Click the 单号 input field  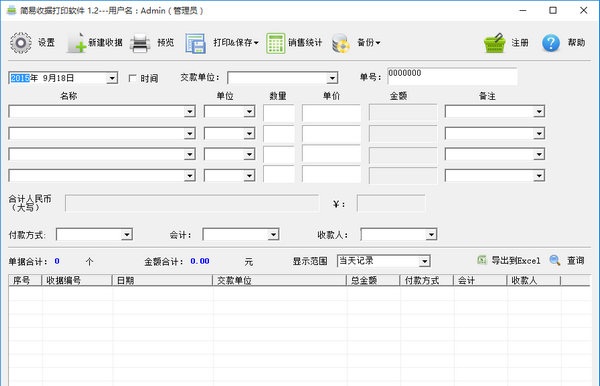click(x=452, y=76)
